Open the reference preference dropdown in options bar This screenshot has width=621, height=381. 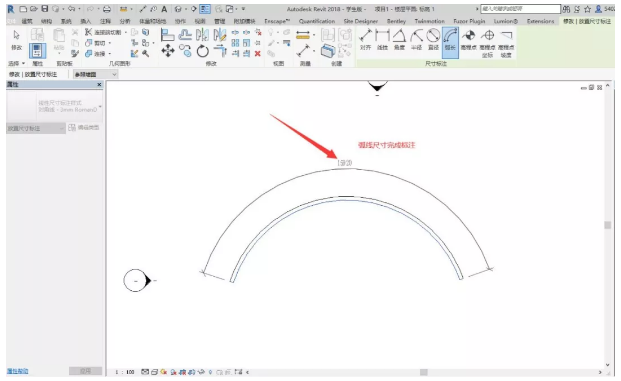(x=95, y=74)
